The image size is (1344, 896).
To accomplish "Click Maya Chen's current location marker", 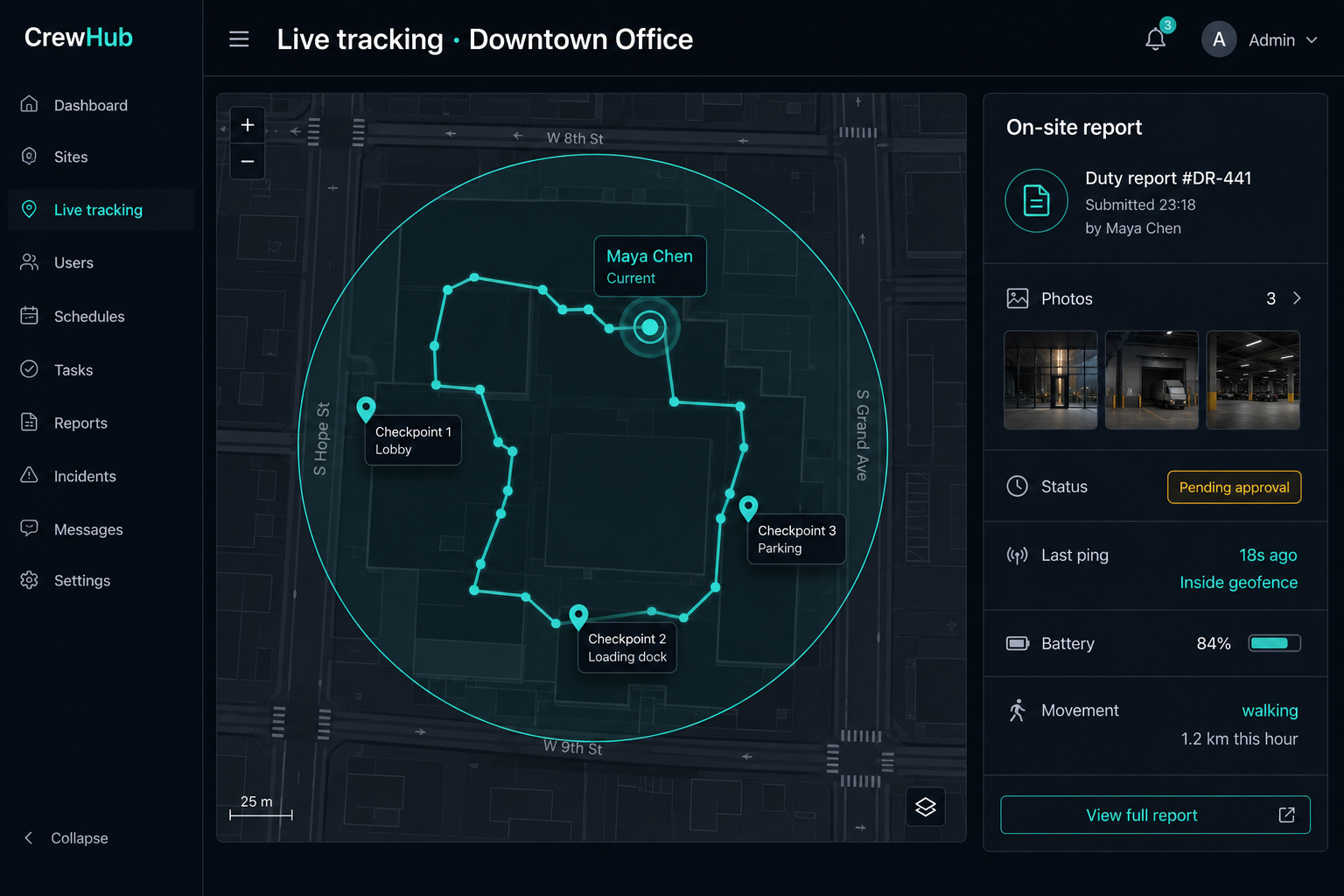I will coord(649,327).
